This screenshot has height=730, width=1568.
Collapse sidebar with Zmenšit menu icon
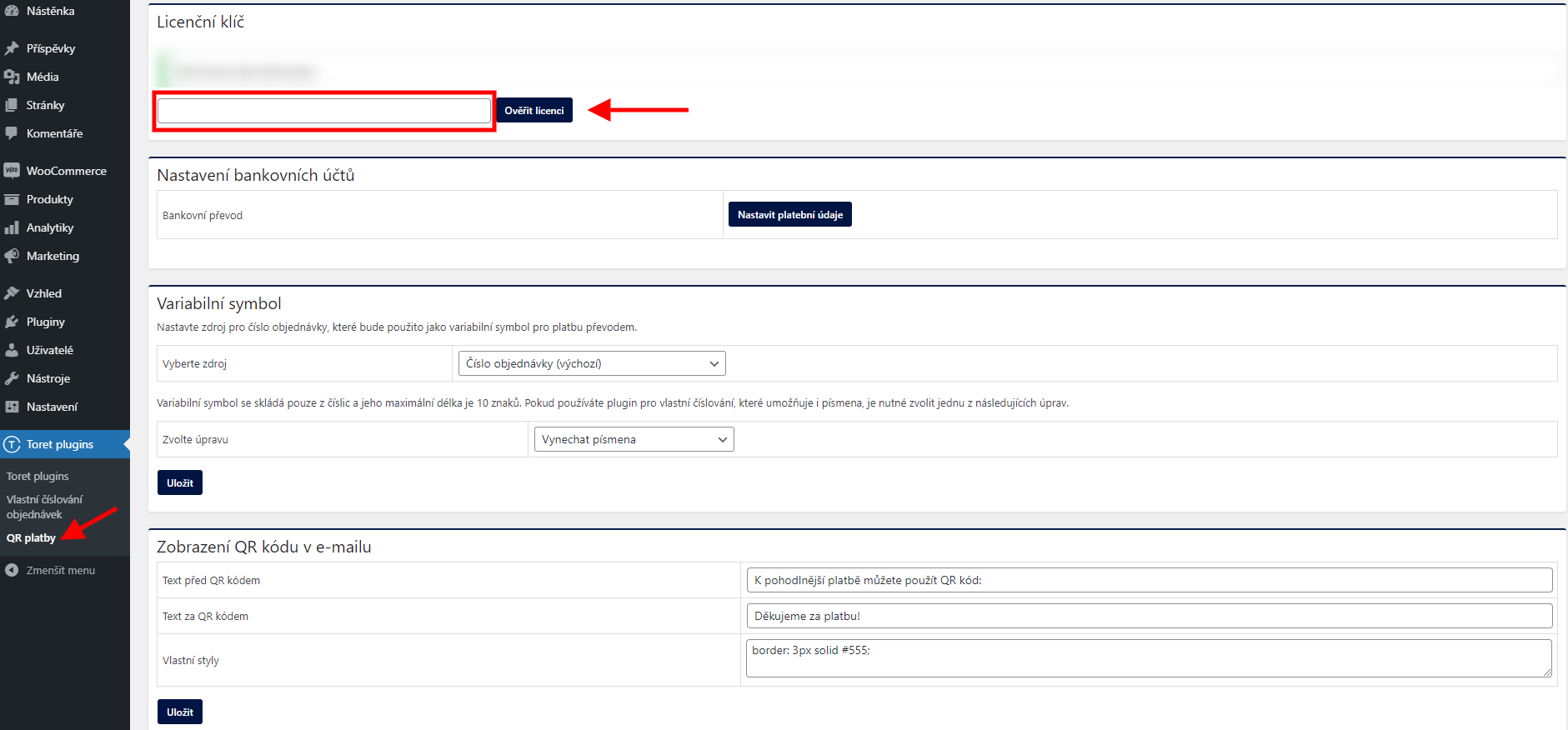12,570
